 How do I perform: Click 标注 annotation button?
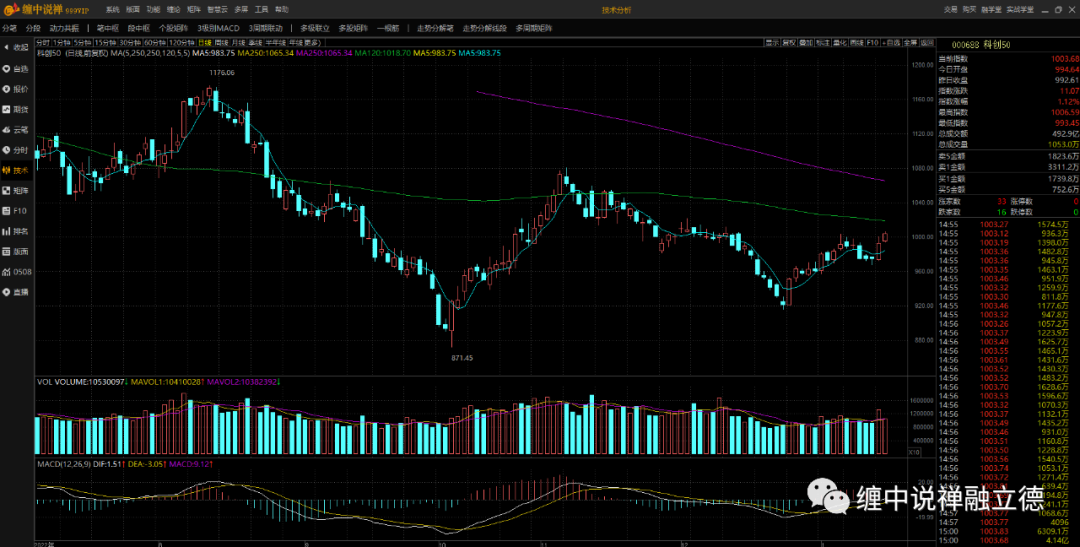(823, 43)
